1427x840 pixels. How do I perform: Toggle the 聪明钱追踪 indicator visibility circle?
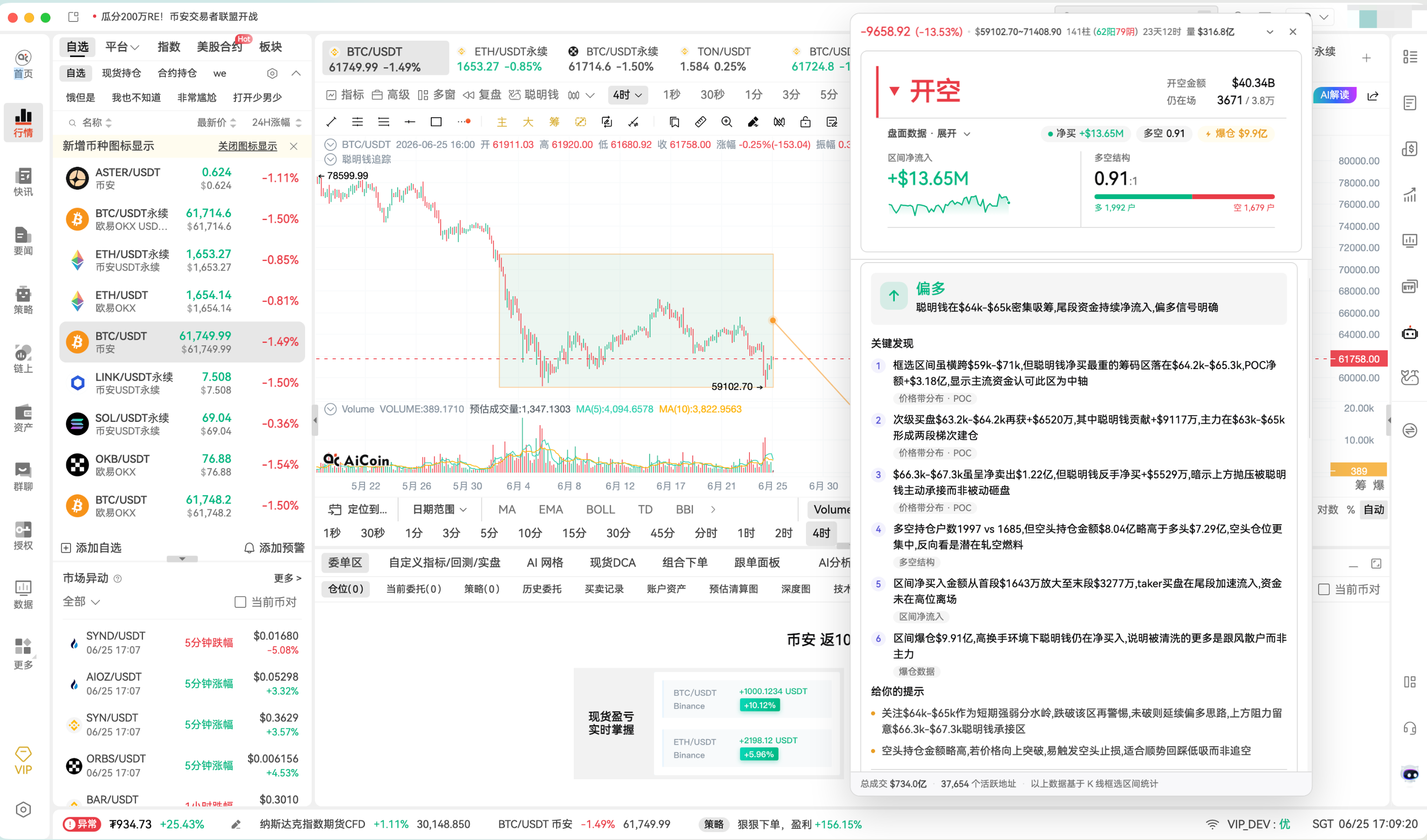(x=331, y=159)
